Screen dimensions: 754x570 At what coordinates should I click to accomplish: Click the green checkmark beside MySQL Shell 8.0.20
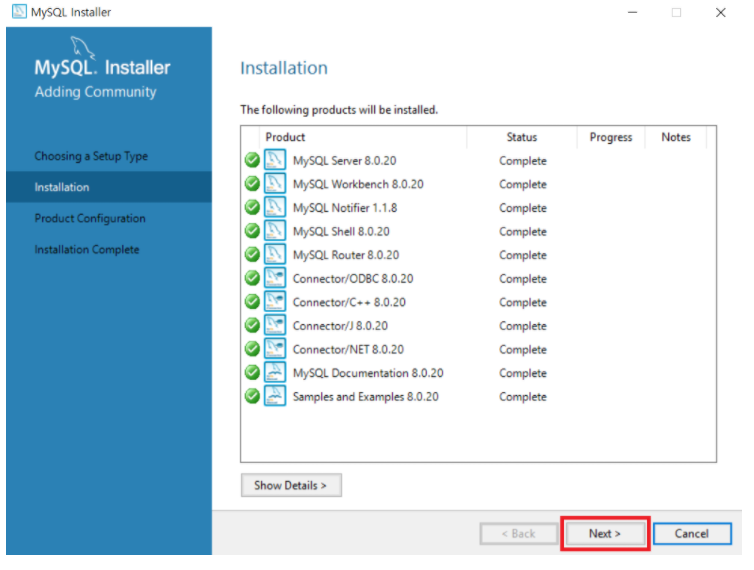(252, 231)
